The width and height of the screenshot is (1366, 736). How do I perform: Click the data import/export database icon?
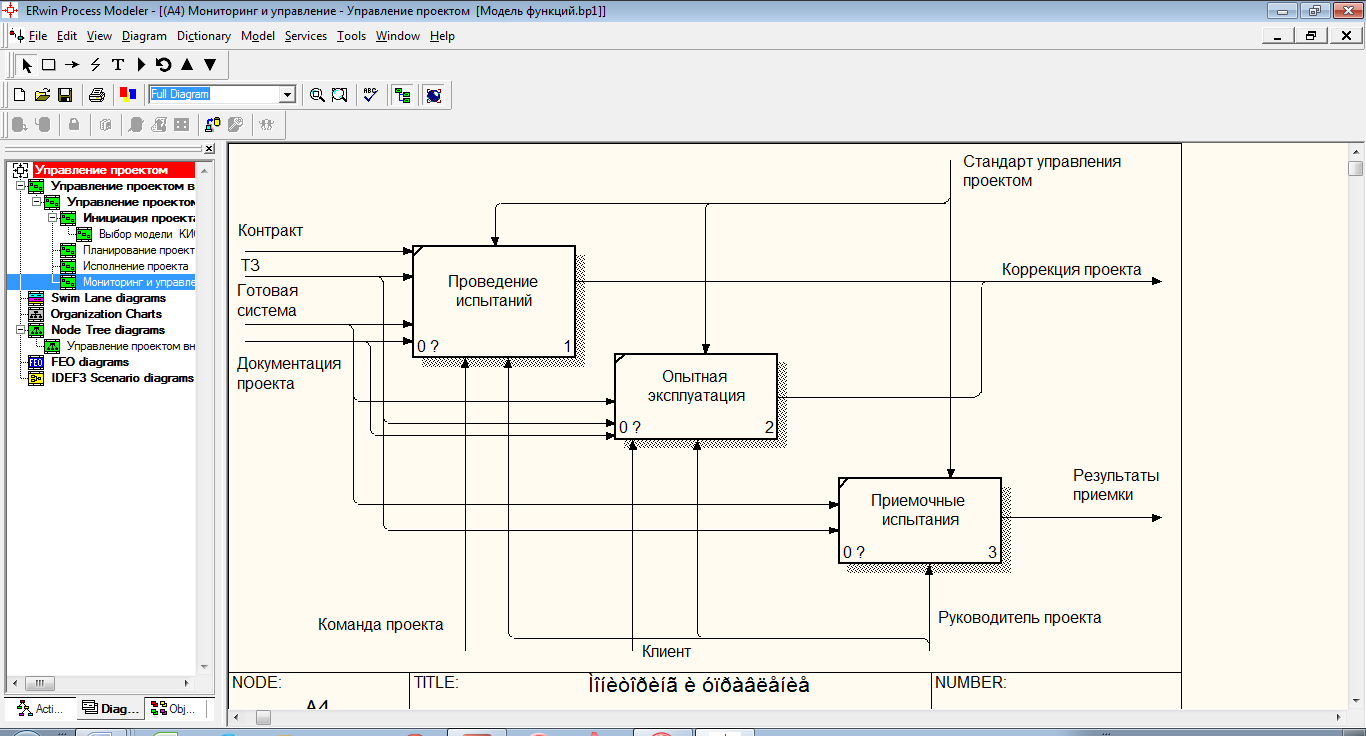click(x=212, y=125)
